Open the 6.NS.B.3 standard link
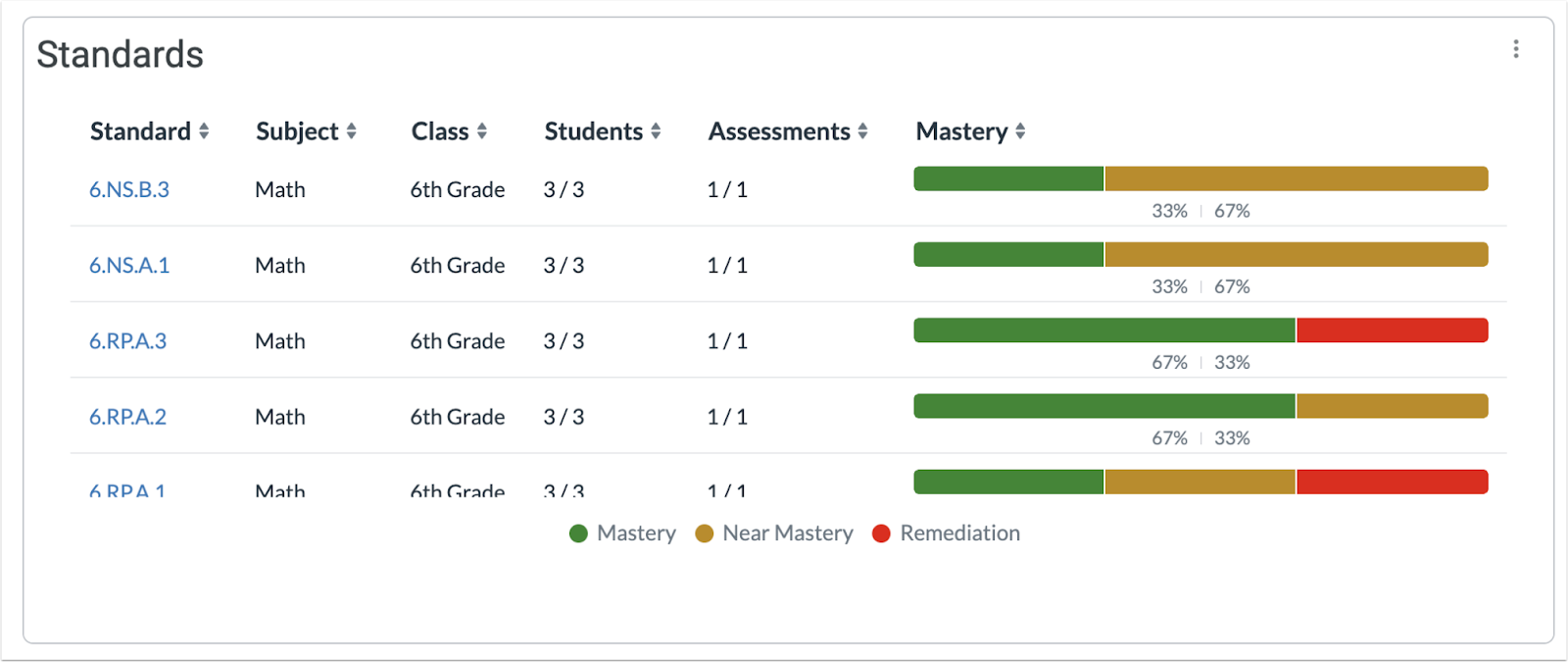Viewport: 1568px width, 662px height. [128, 189]
